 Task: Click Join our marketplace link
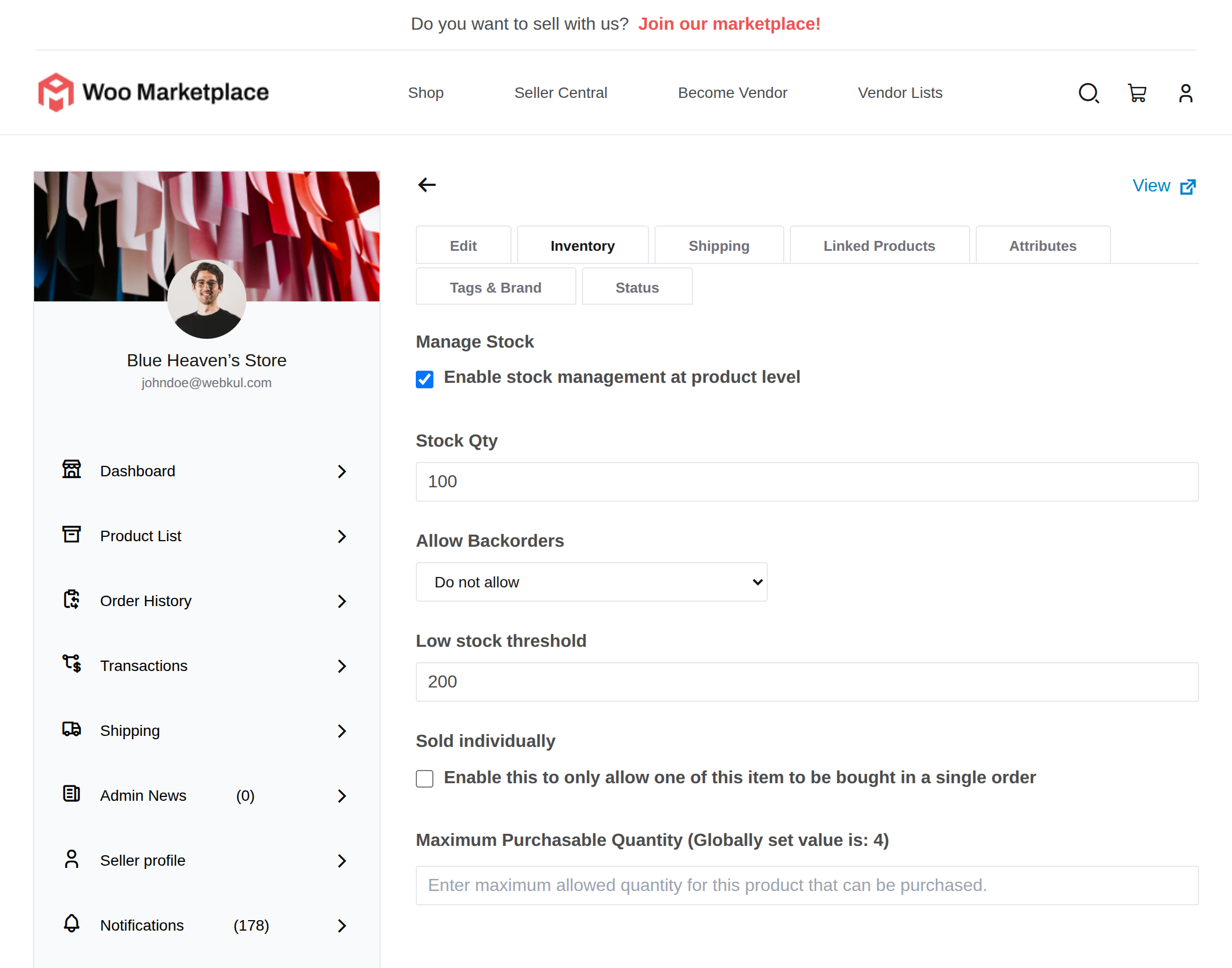(x=729, y=24)
